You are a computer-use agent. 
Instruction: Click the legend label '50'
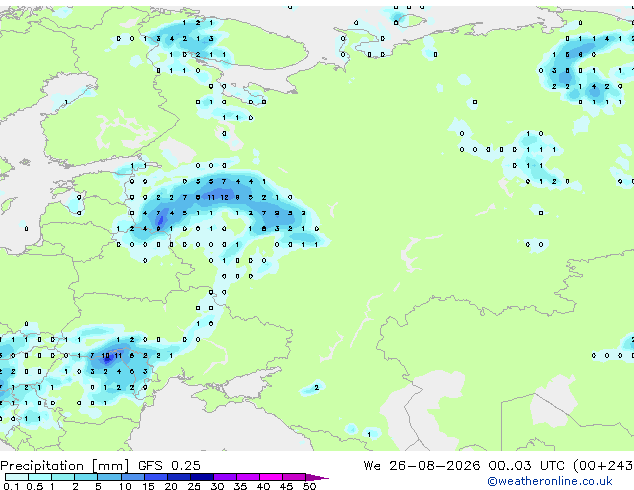[x=309, y=486]
